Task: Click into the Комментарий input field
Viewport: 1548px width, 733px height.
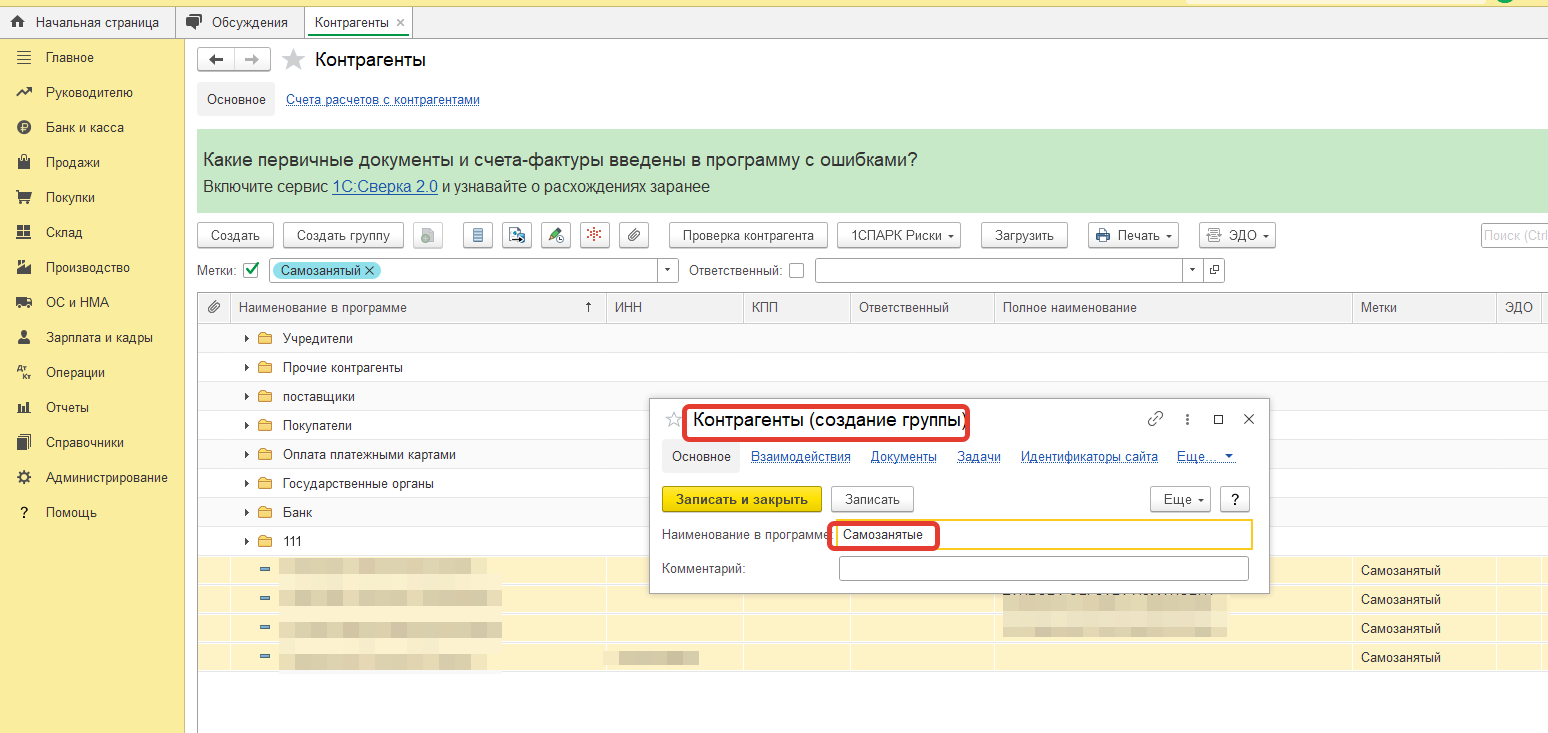Action: tap(1043, 569)
